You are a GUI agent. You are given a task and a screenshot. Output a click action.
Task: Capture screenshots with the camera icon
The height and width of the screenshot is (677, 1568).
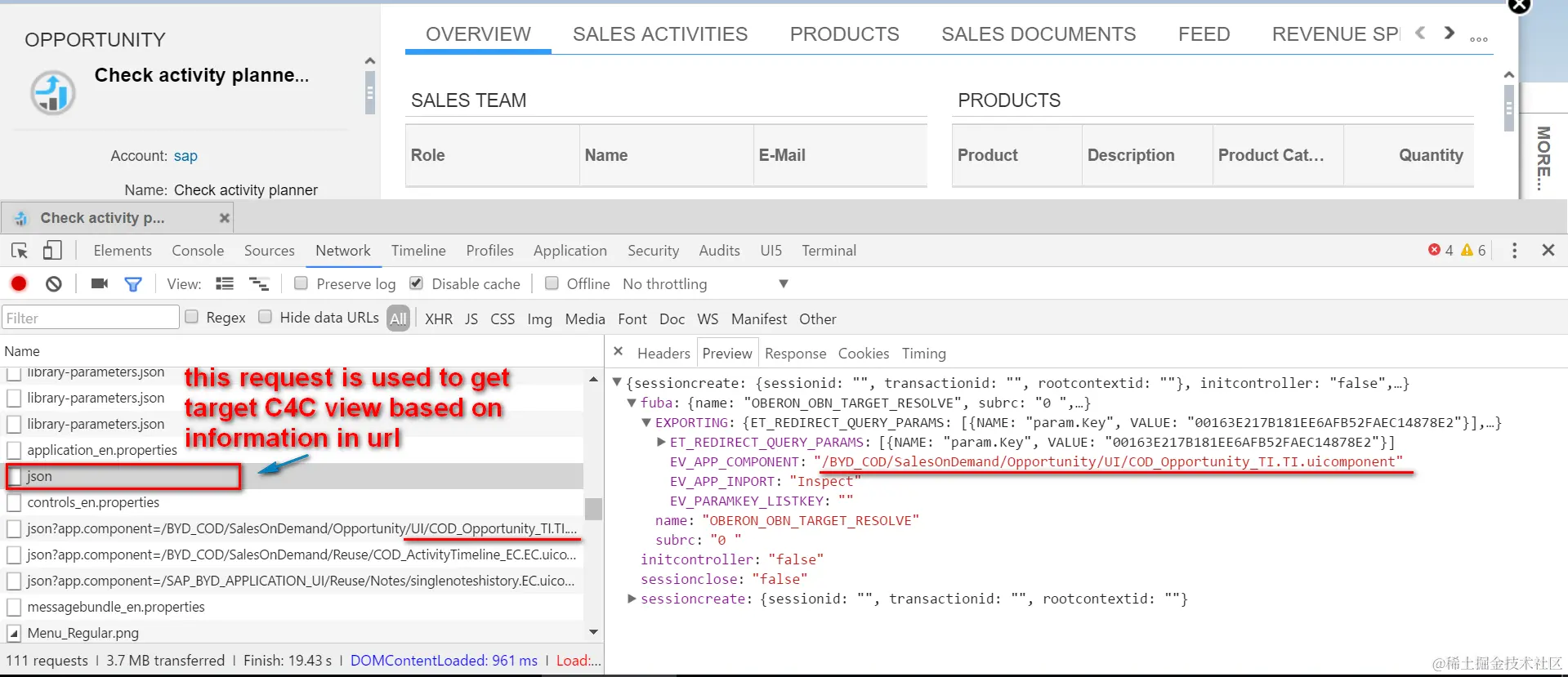point(100,283)
